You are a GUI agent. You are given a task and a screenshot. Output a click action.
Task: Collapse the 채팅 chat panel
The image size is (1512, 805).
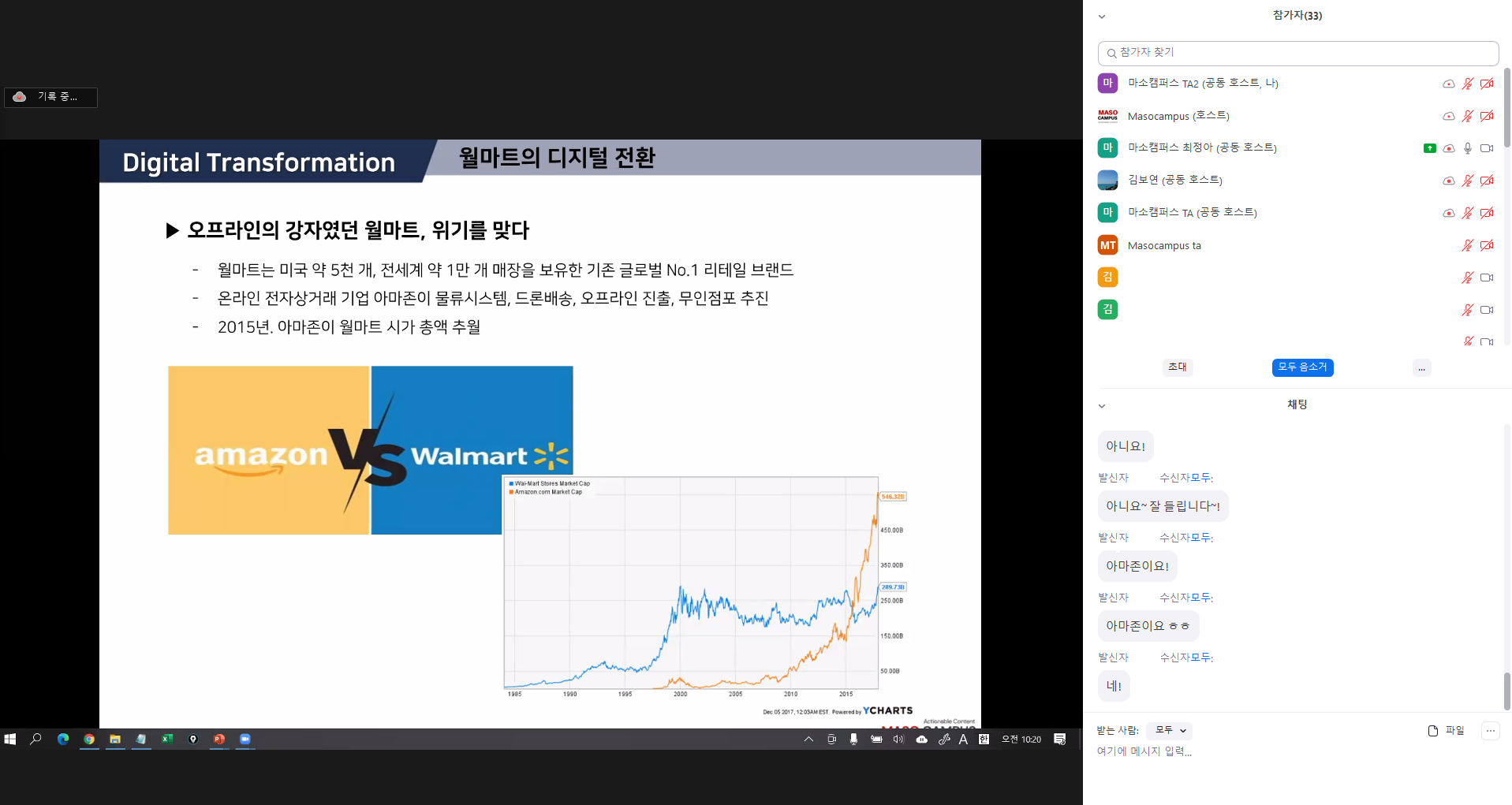[x=1102, y=406]
